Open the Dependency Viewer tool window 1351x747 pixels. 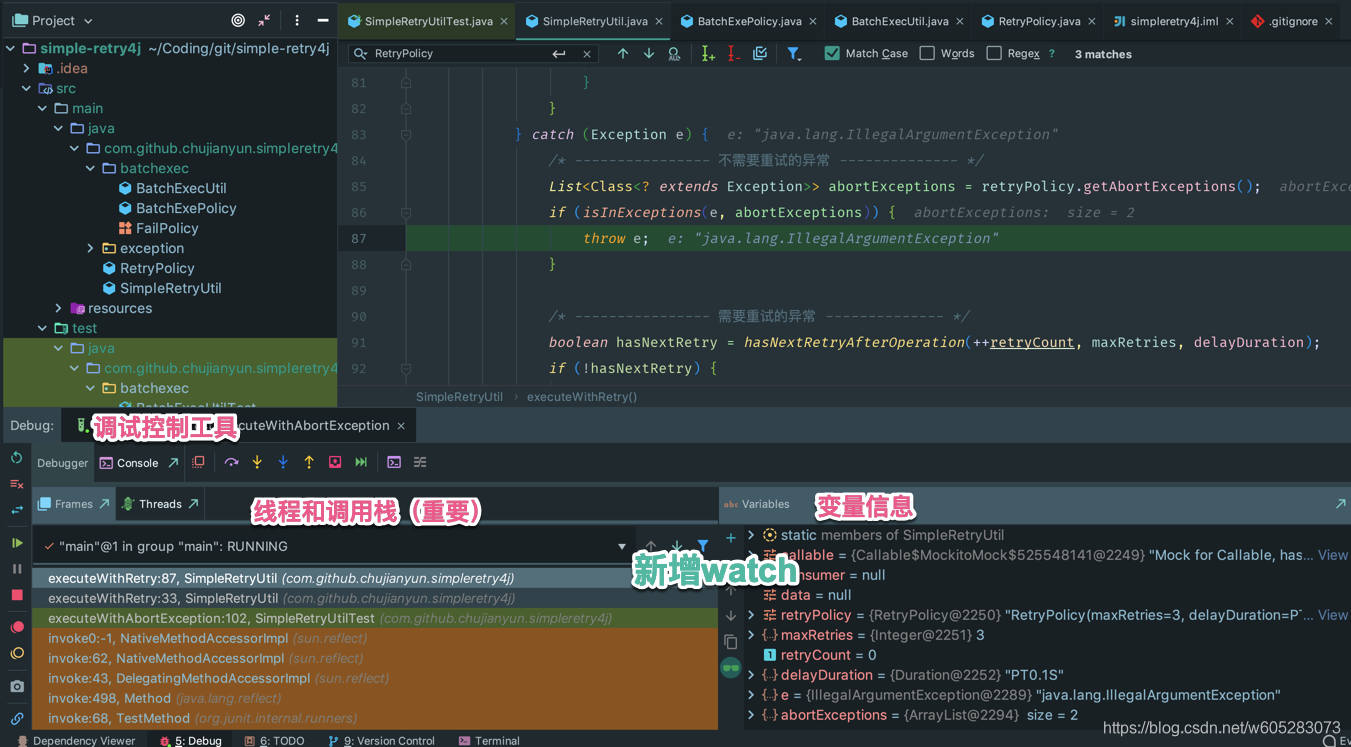74,740
